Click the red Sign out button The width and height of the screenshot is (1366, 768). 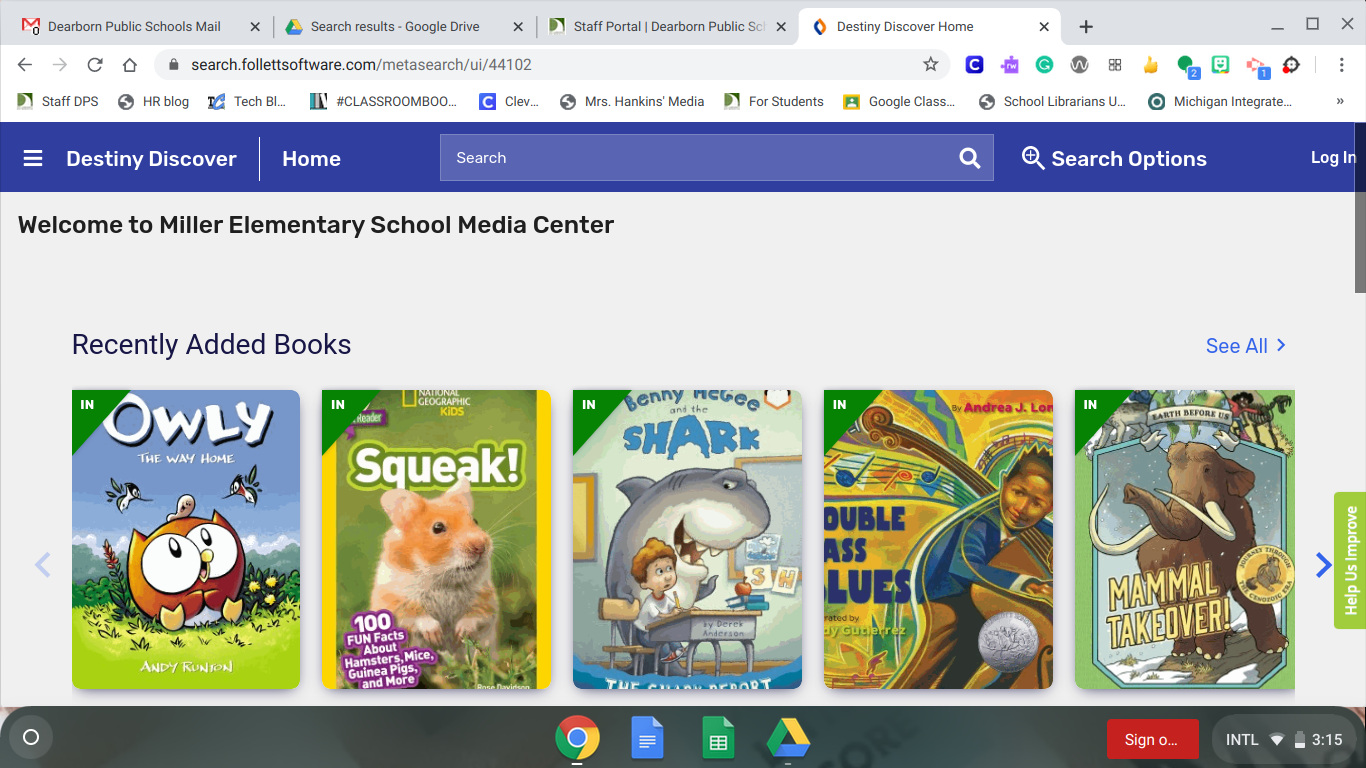pyautogui.click(x=1152, y=739)
